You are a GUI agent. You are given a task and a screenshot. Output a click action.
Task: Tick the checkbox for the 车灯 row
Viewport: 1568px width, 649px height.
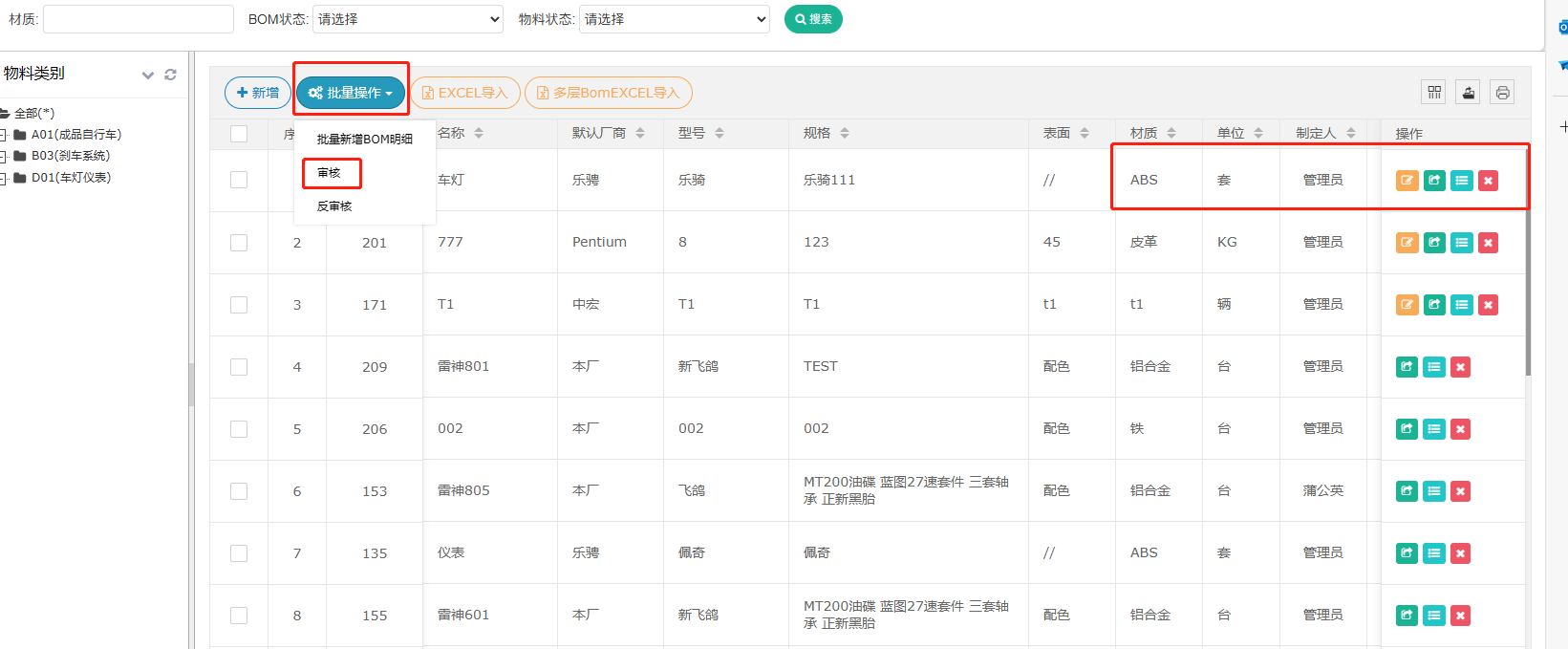click(x=239, y=180)
